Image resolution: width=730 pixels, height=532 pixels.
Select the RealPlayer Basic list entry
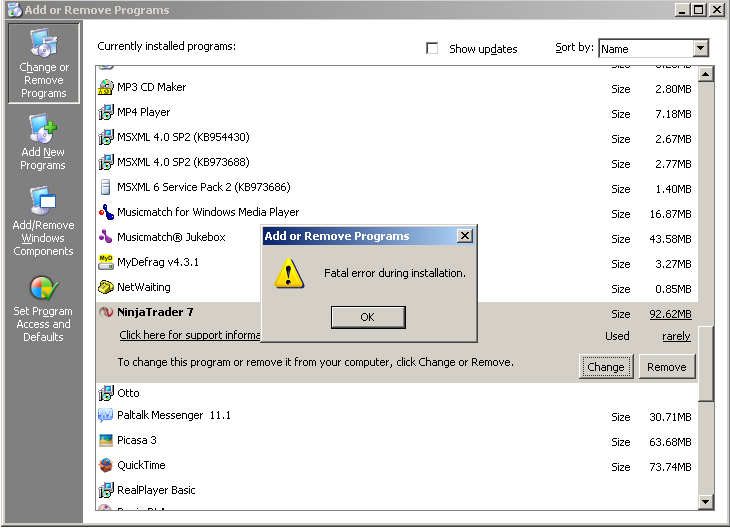[x=156, y=491]
